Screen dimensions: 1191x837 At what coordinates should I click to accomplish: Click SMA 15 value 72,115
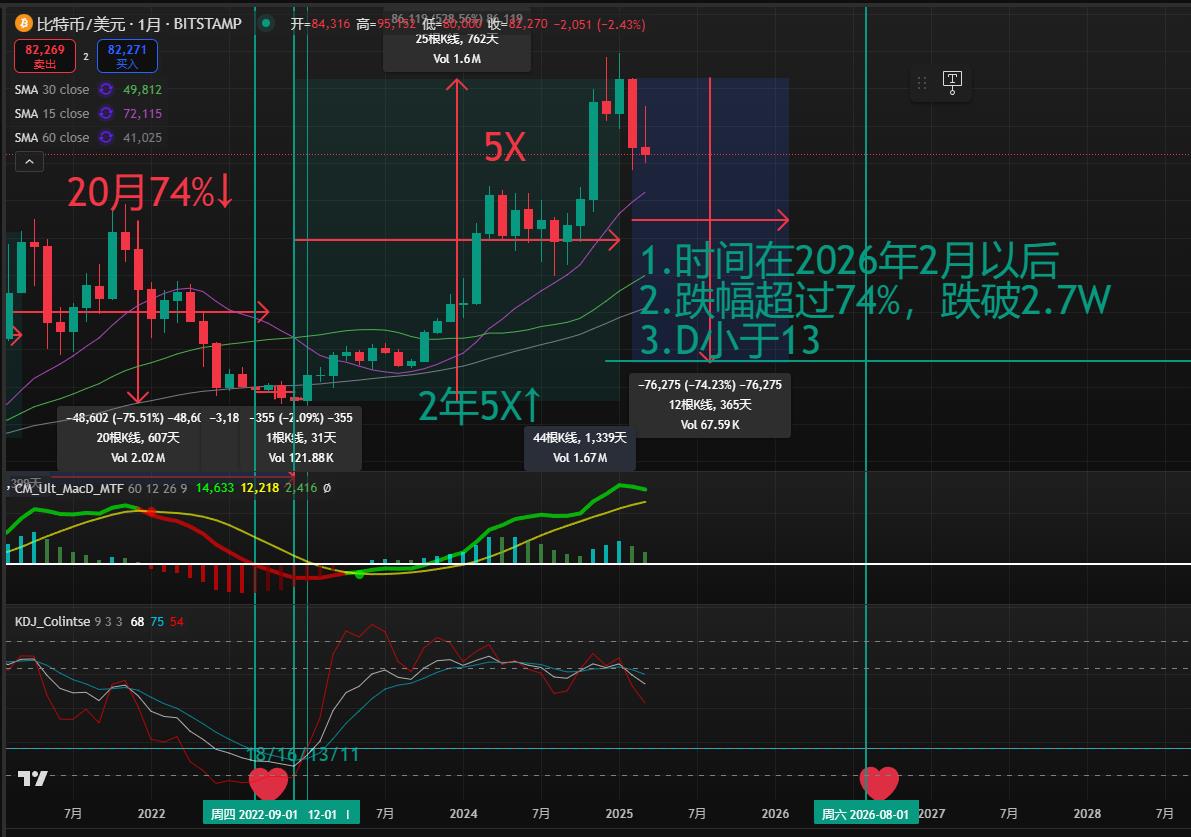(x=142, y=113)
